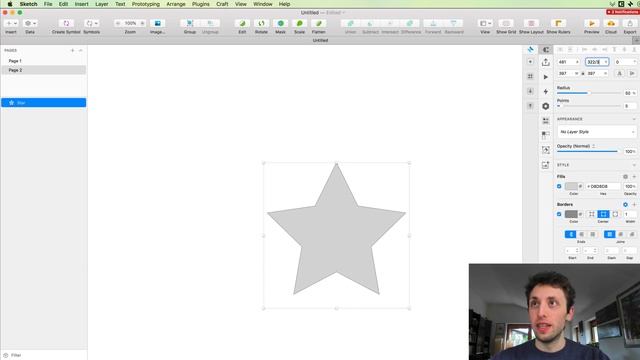Select the Star layer in layer list
The image size is (640, 360).
point(44,103)
